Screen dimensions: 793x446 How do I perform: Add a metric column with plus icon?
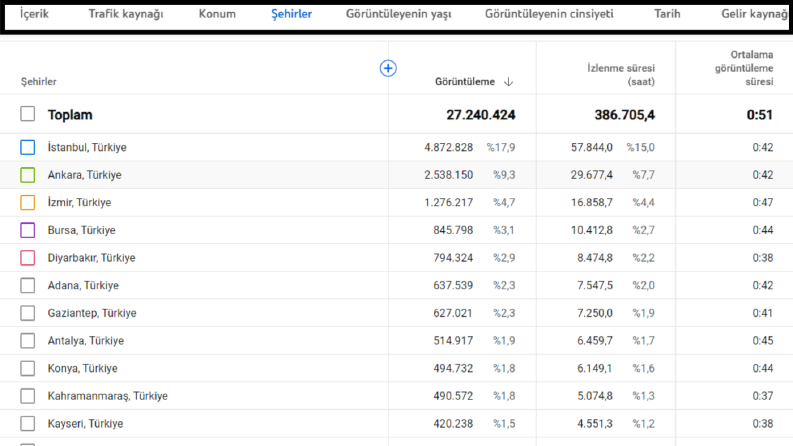pyautogui.click(x=388, y=68)
